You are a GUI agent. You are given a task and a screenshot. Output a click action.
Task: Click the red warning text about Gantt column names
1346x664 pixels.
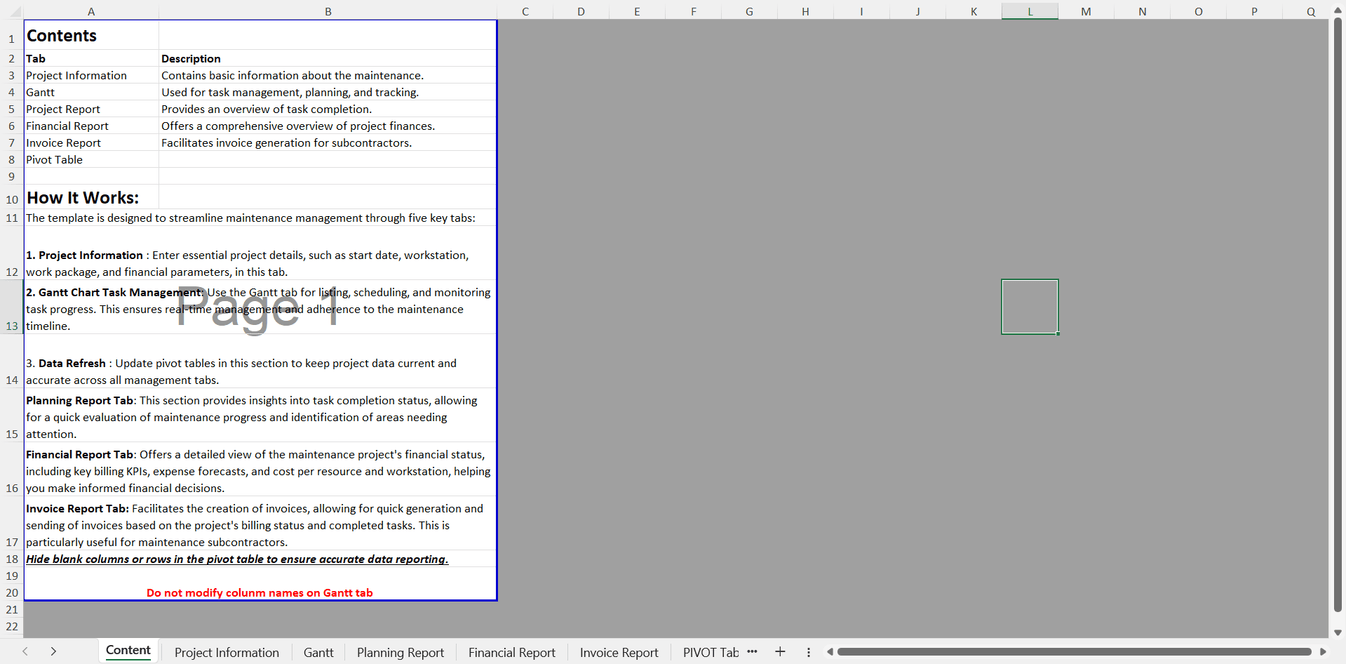click(x=260, y=592)
